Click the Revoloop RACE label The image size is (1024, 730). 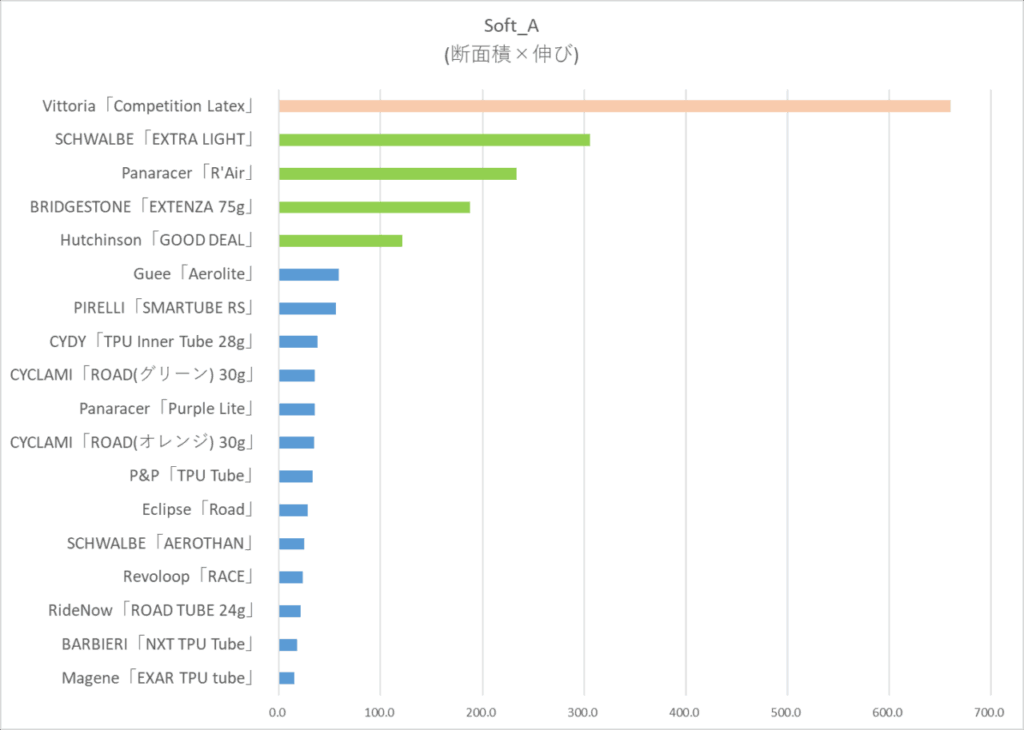[188, 577]
